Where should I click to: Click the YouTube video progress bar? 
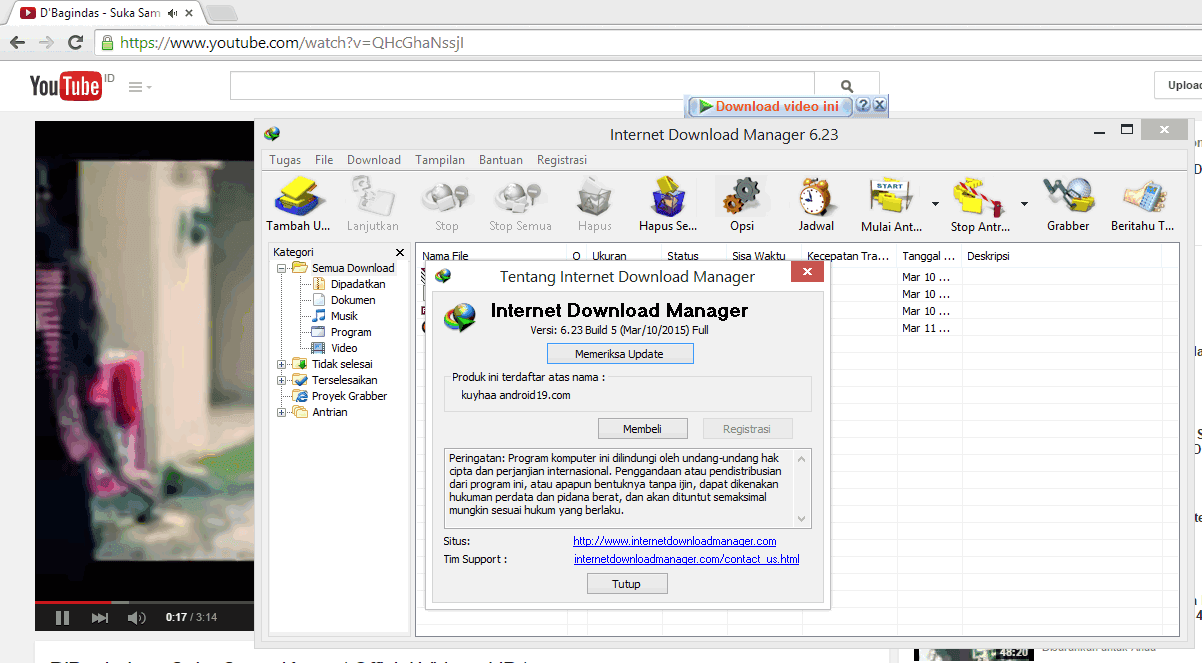click(x=142, y=602)
